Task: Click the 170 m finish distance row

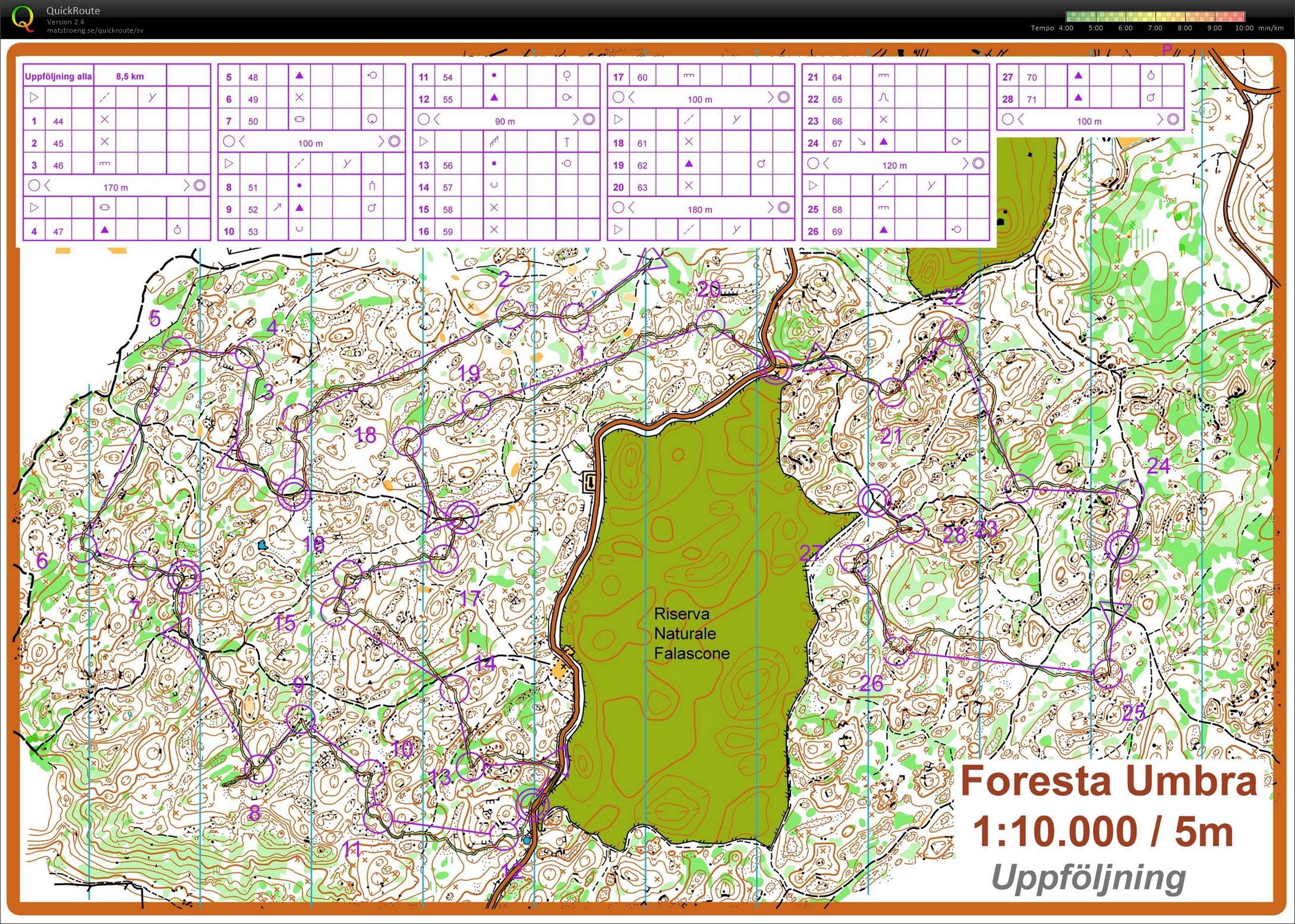Action: click(116, 187)
